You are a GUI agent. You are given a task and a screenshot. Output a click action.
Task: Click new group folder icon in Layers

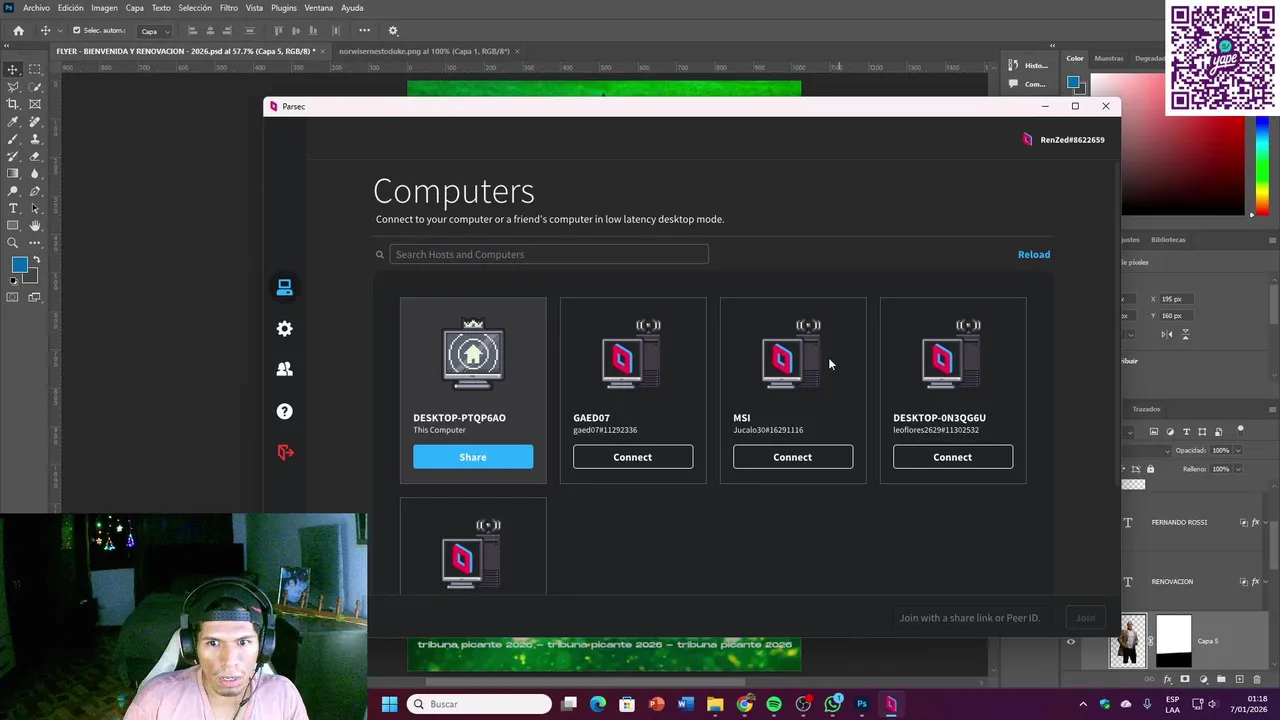coord(1221,679)
